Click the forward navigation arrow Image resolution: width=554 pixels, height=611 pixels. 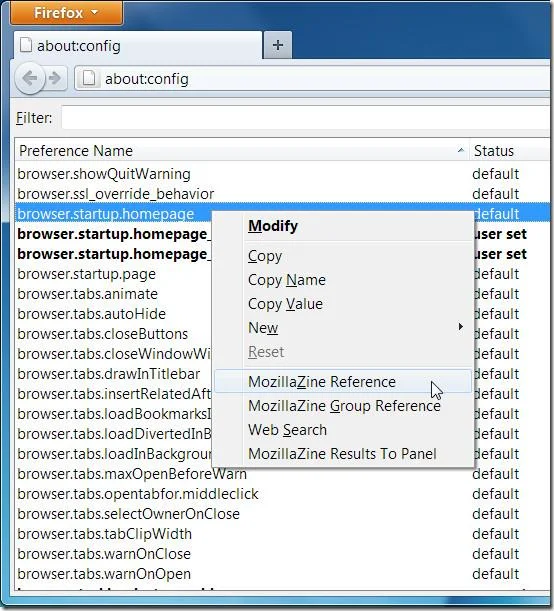(x=55, y=78)
